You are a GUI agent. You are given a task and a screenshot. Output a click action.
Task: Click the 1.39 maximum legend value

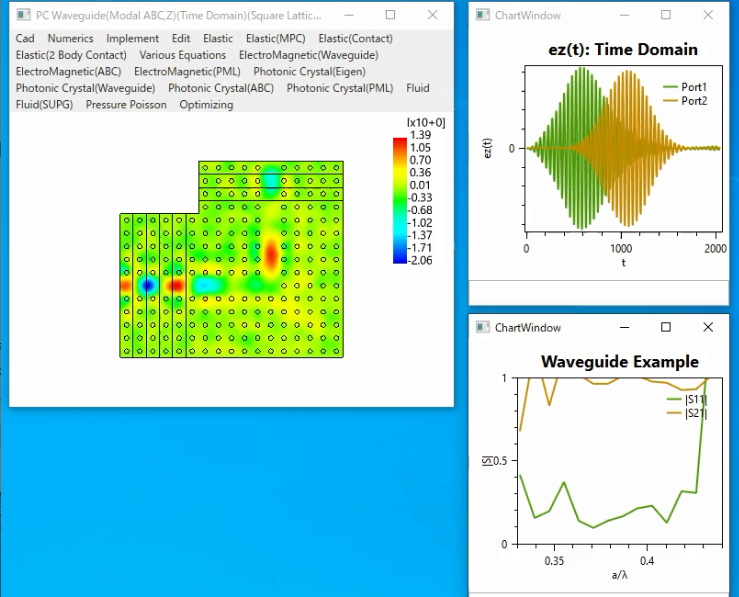tap(420, 135)
